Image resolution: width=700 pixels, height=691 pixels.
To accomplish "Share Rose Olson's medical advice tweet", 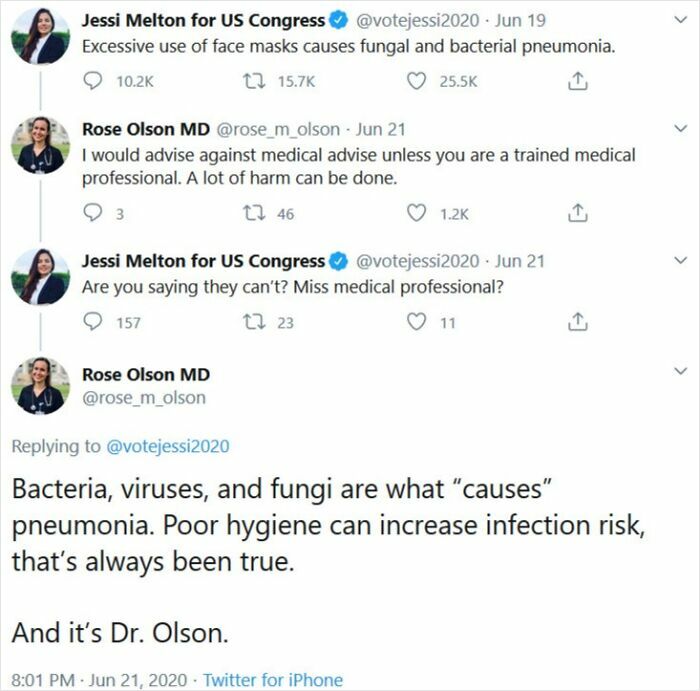I will (x=575, y=213).
